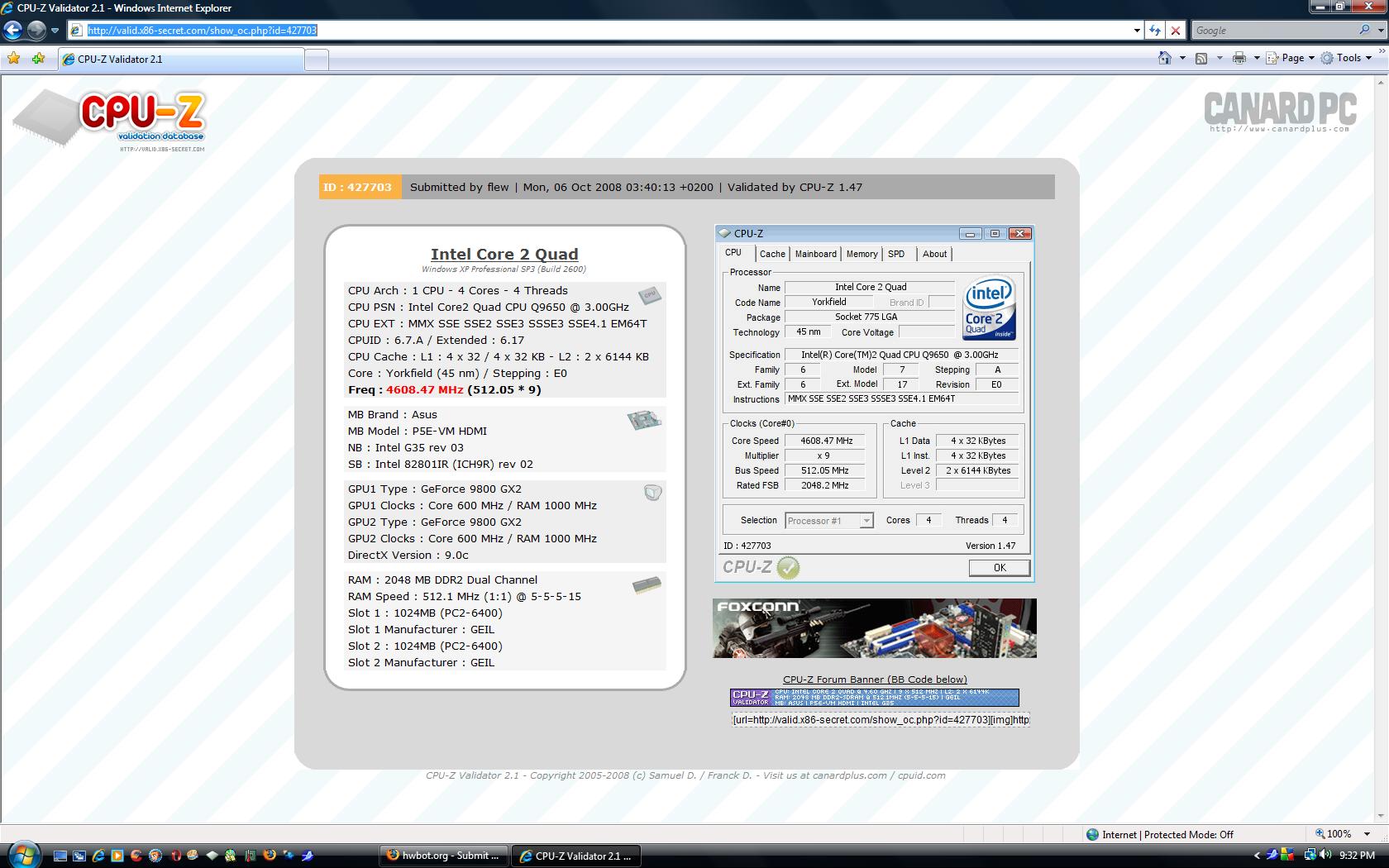
Task: Click the Intel Core 2 Quad badge
Action: pos(990,308)
